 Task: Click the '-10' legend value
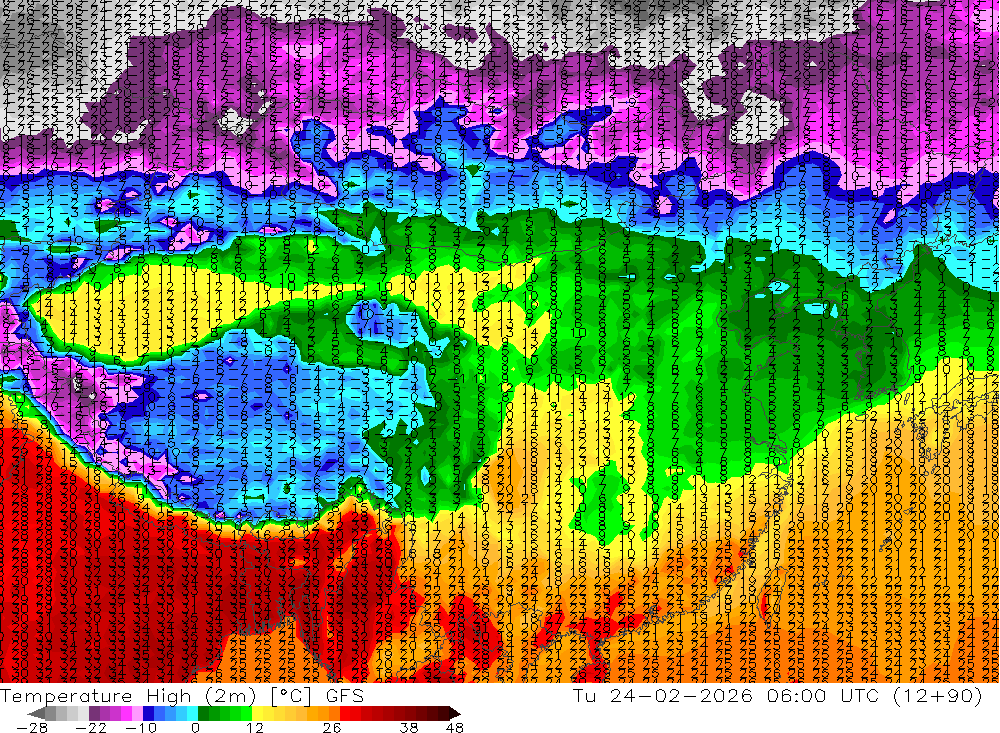click(x=141, y=728)
